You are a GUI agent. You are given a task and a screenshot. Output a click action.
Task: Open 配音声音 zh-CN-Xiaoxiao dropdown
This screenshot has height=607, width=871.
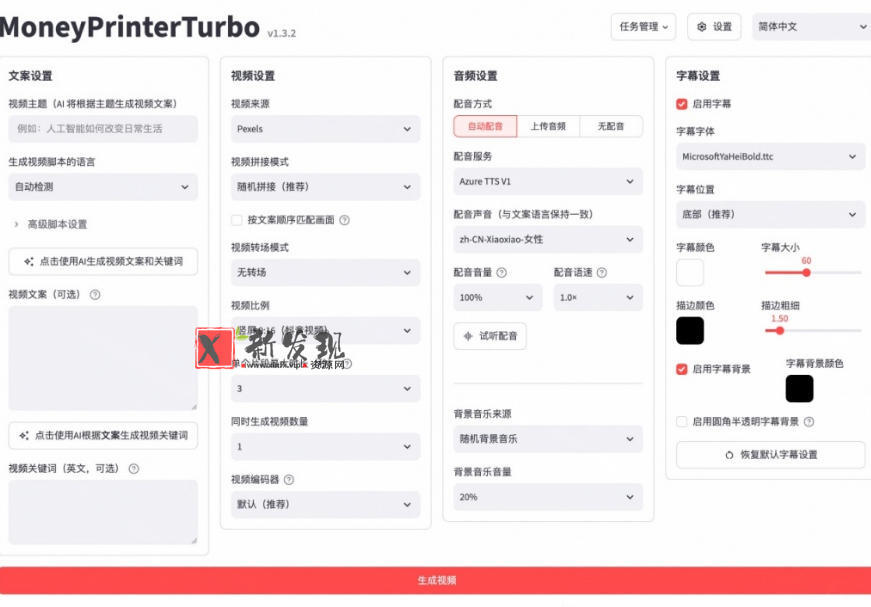pyautogui.click(x=548, y=239)
